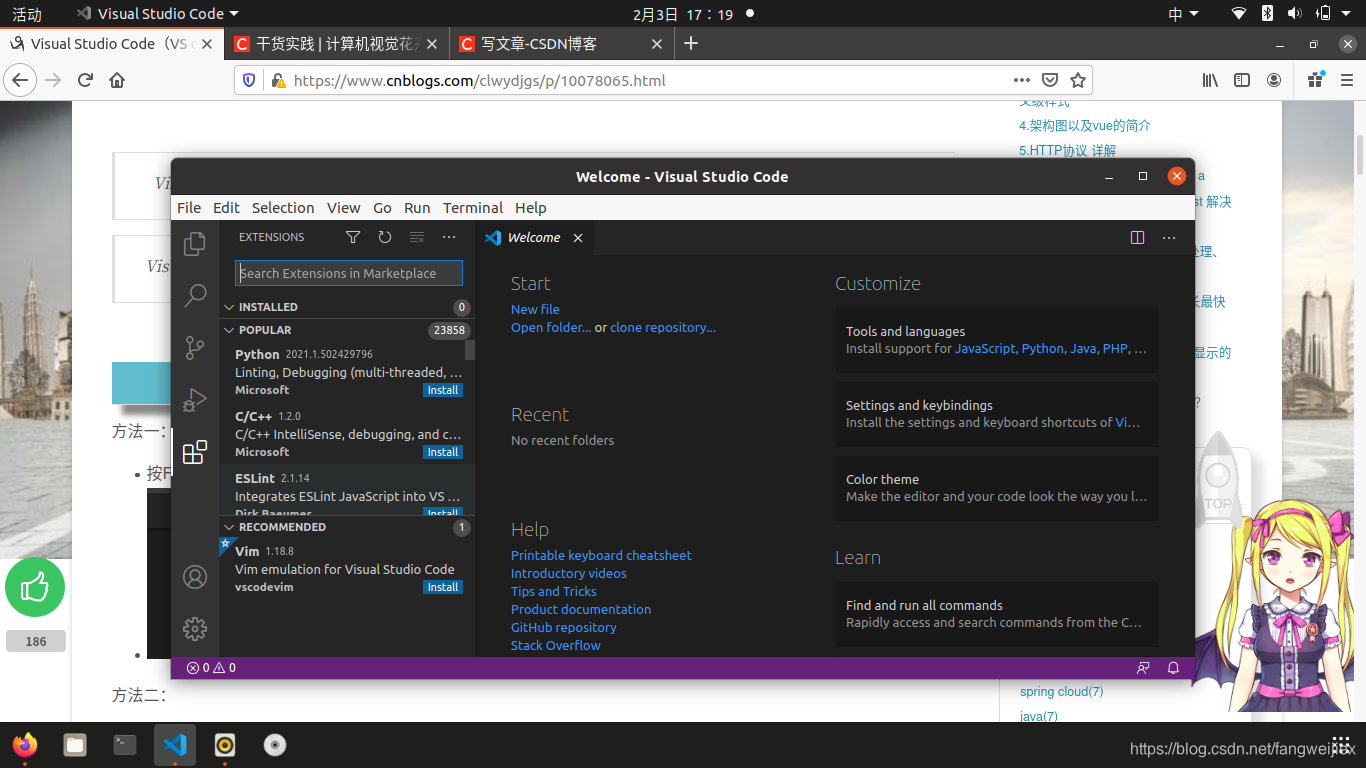Select the Color theme customize card
1366x768 pixels.
pos(997,488)
